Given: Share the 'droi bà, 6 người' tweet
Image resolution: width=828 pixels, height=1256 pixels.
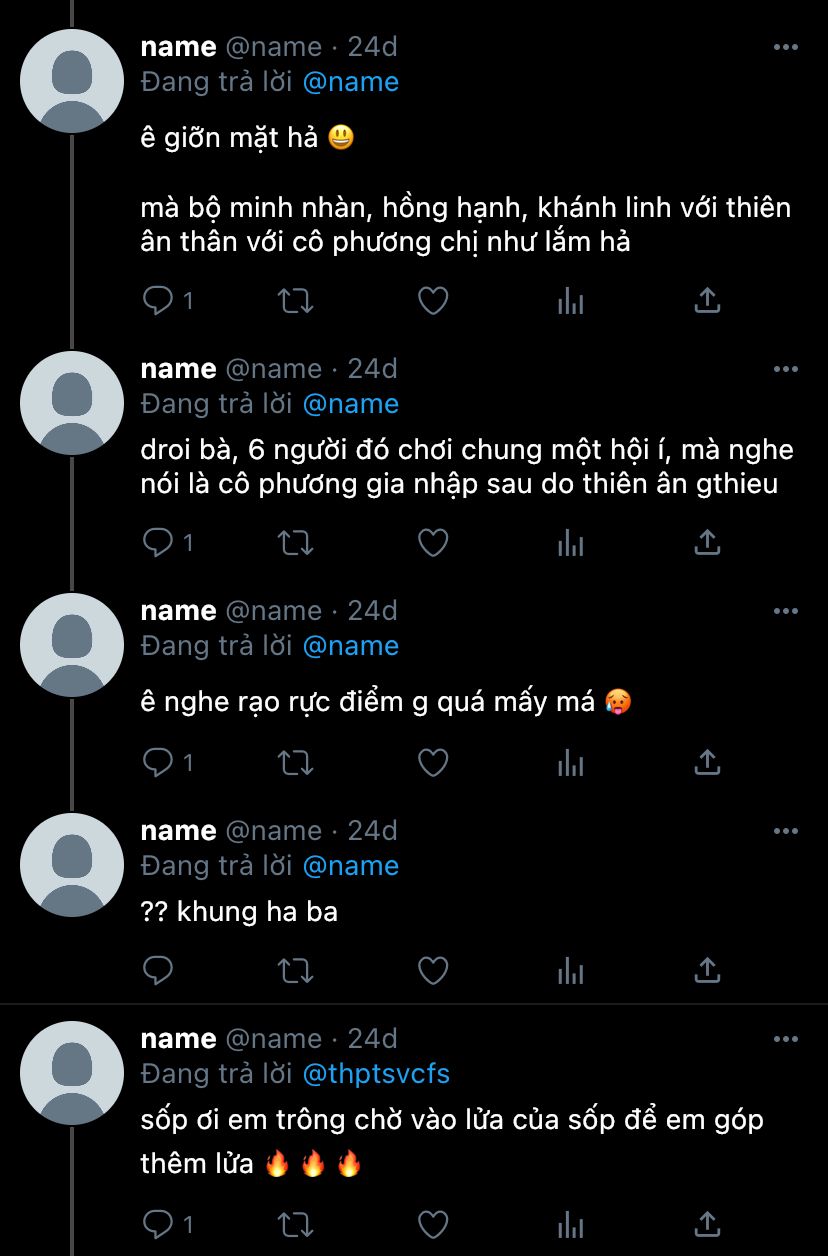Looking at the screenshot, I should pos(707,542).
